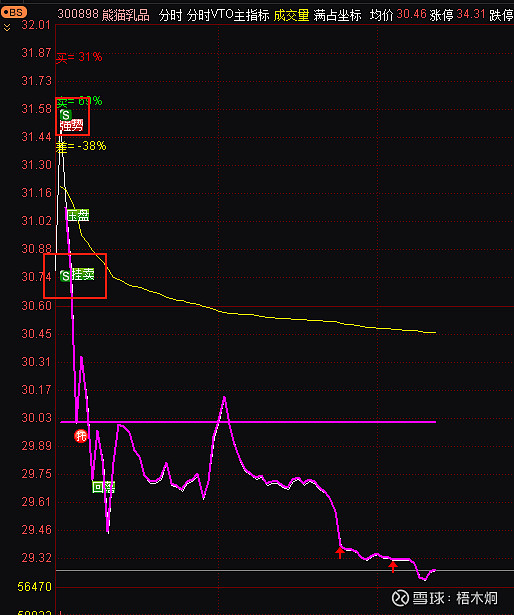
Task: Open the 分时 tab in header
Action: [170, 15]
